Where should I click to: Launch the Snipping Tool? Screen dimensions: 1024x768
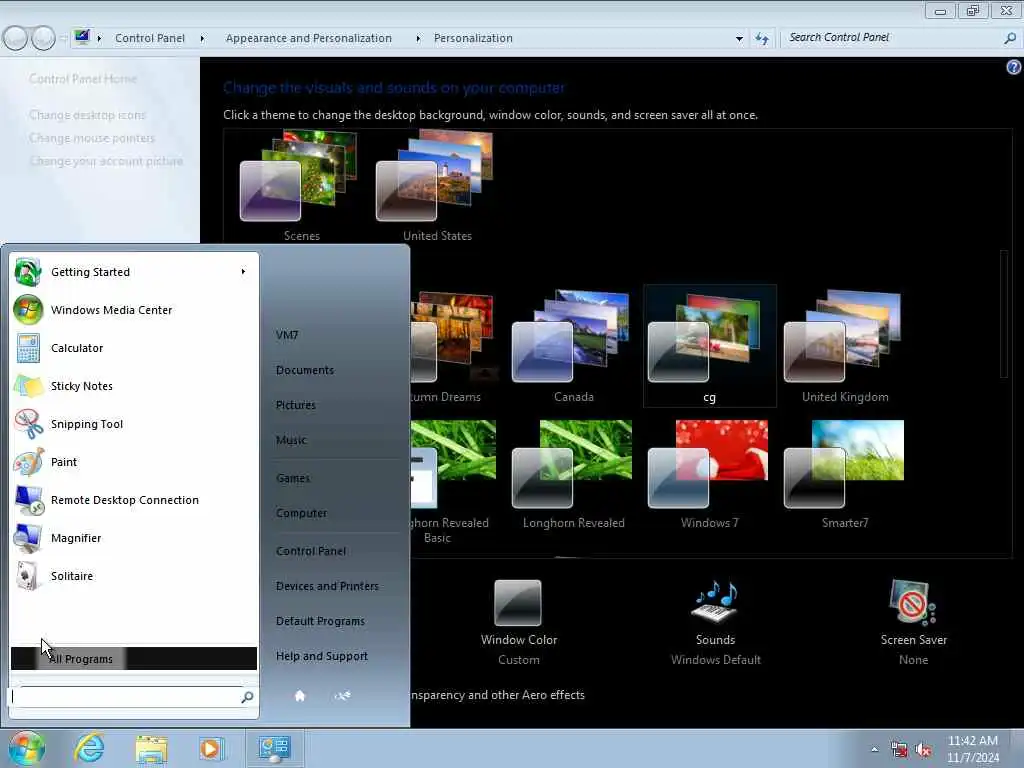tap(134, 424)
